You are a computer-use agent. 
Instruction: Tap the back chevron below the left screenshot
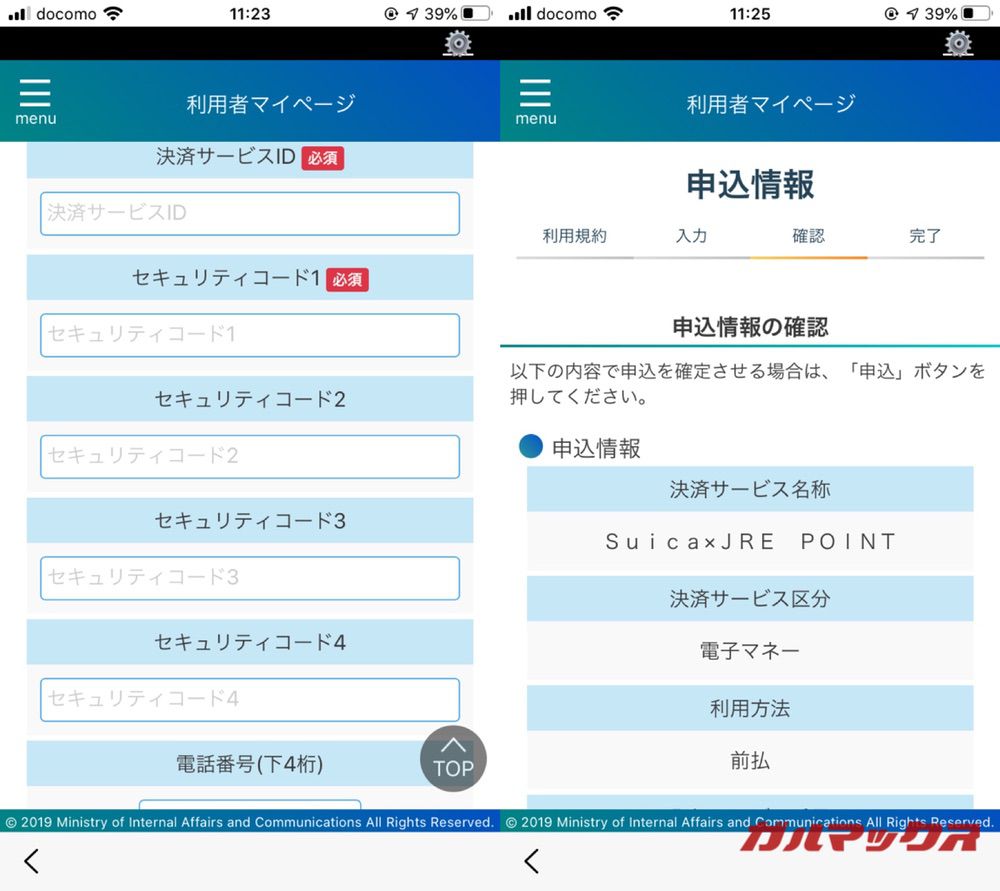[31, 861]
